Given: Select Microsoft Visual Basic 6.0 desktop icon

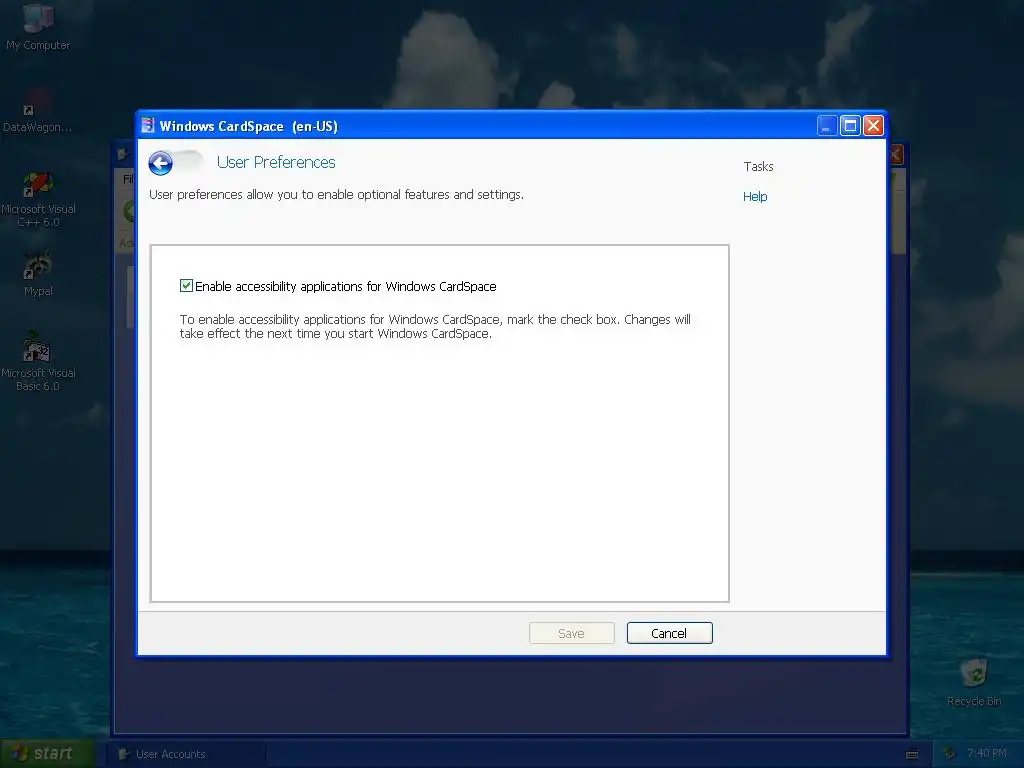Looking at the screenshot, I should (x=38, y=362).
